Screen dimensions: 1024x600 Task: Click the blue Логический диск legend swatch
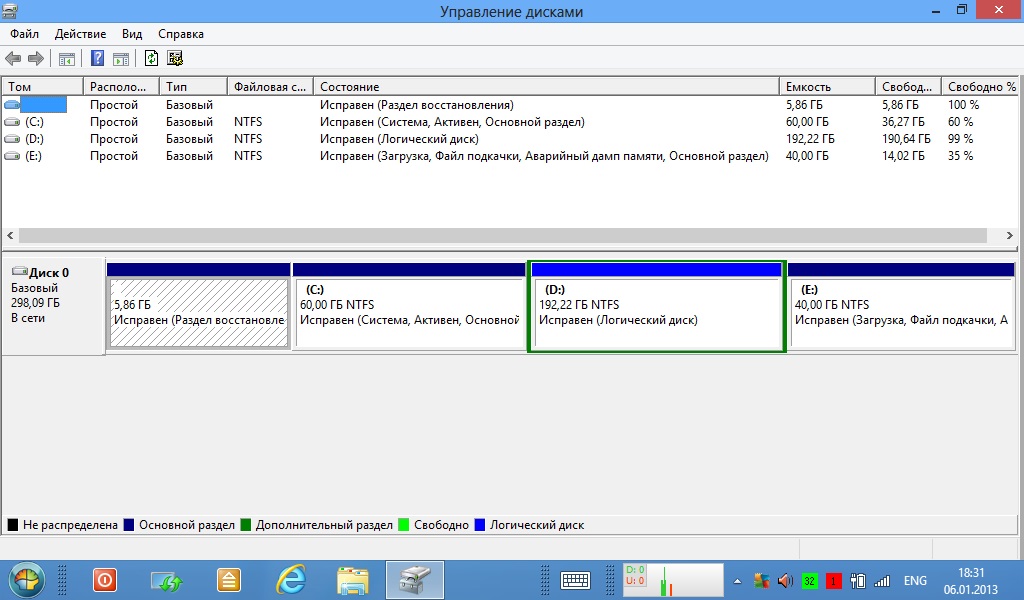(x=480, y=524)
